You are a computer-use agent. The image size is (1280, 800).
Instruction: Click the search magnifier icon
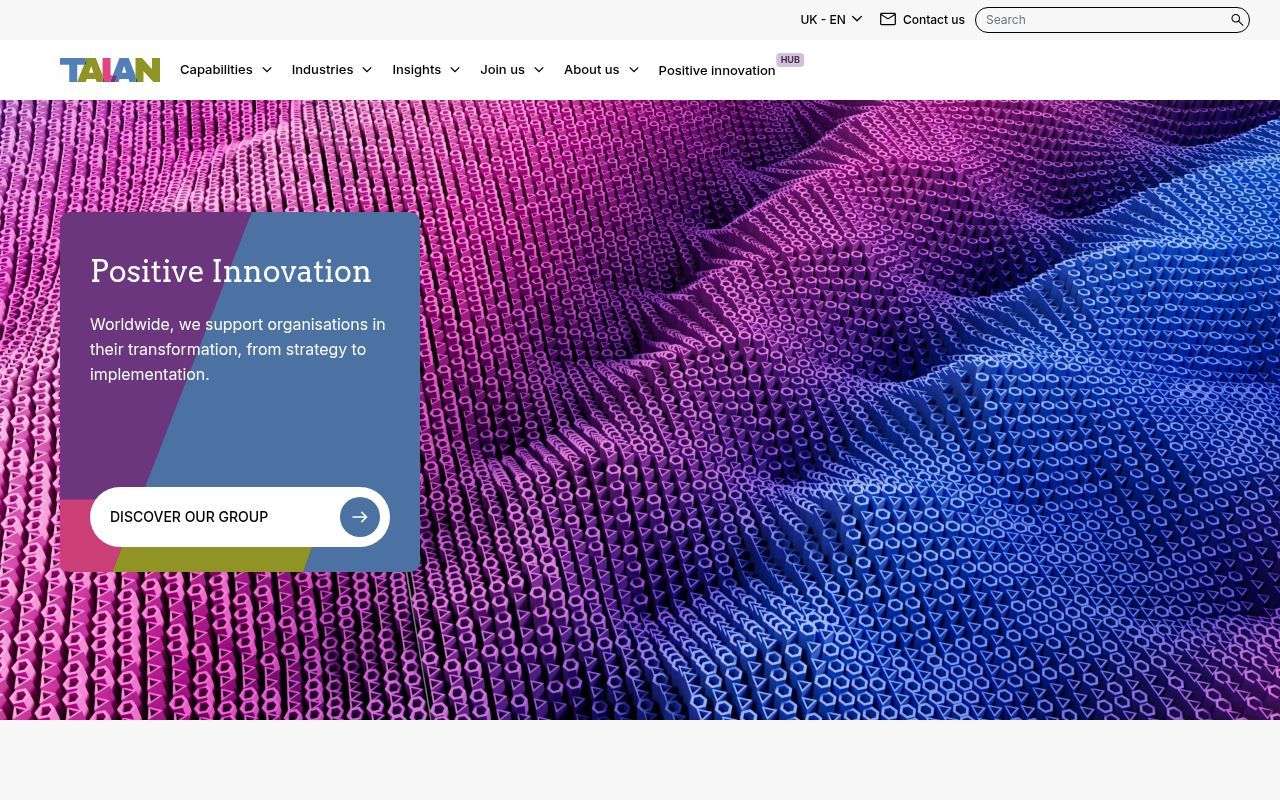[1237, 20]
